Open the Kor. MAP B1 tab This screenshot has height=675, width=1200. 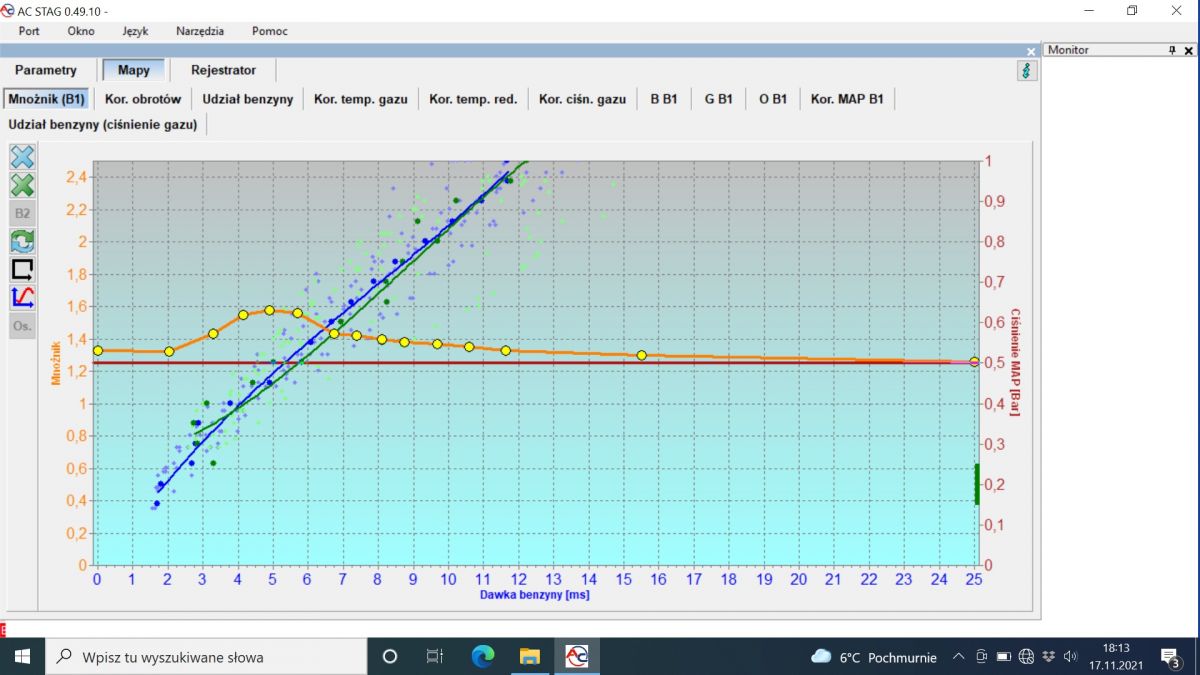(848, 99)
